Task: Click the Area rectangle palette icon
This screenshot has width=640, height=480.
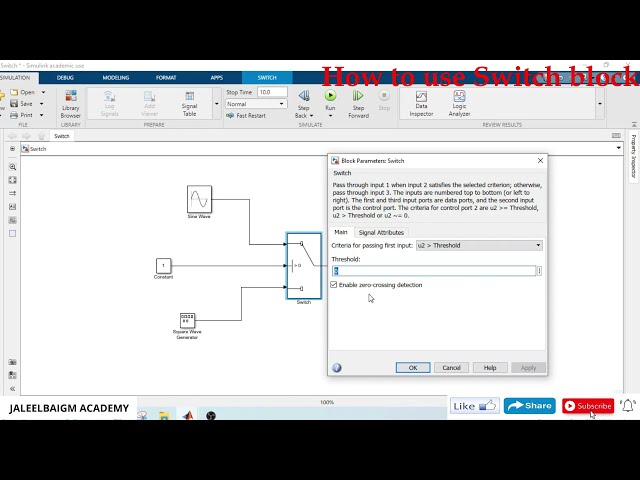Action: pyautogui.click(x=13, y=233)
